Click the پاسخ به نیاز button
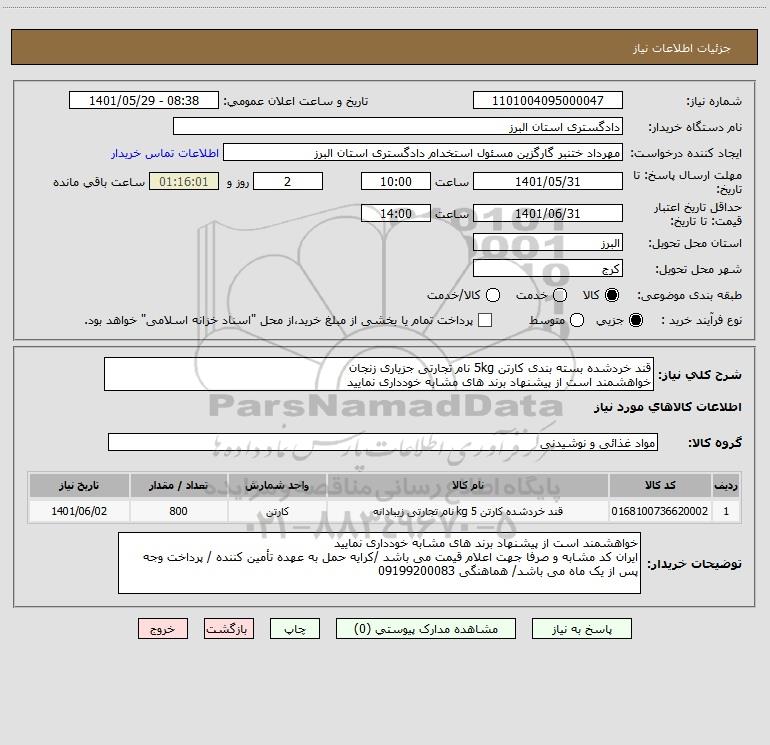 coord(582,629)
